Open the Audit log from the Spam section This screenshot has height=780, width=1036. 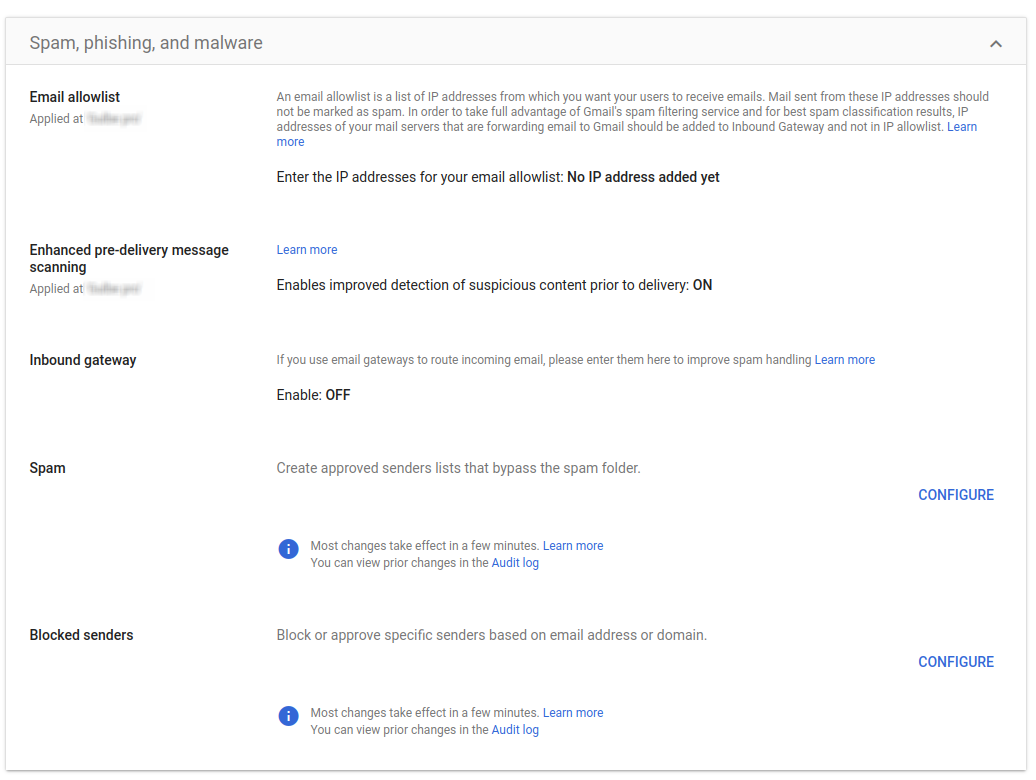tap(515, 562)
